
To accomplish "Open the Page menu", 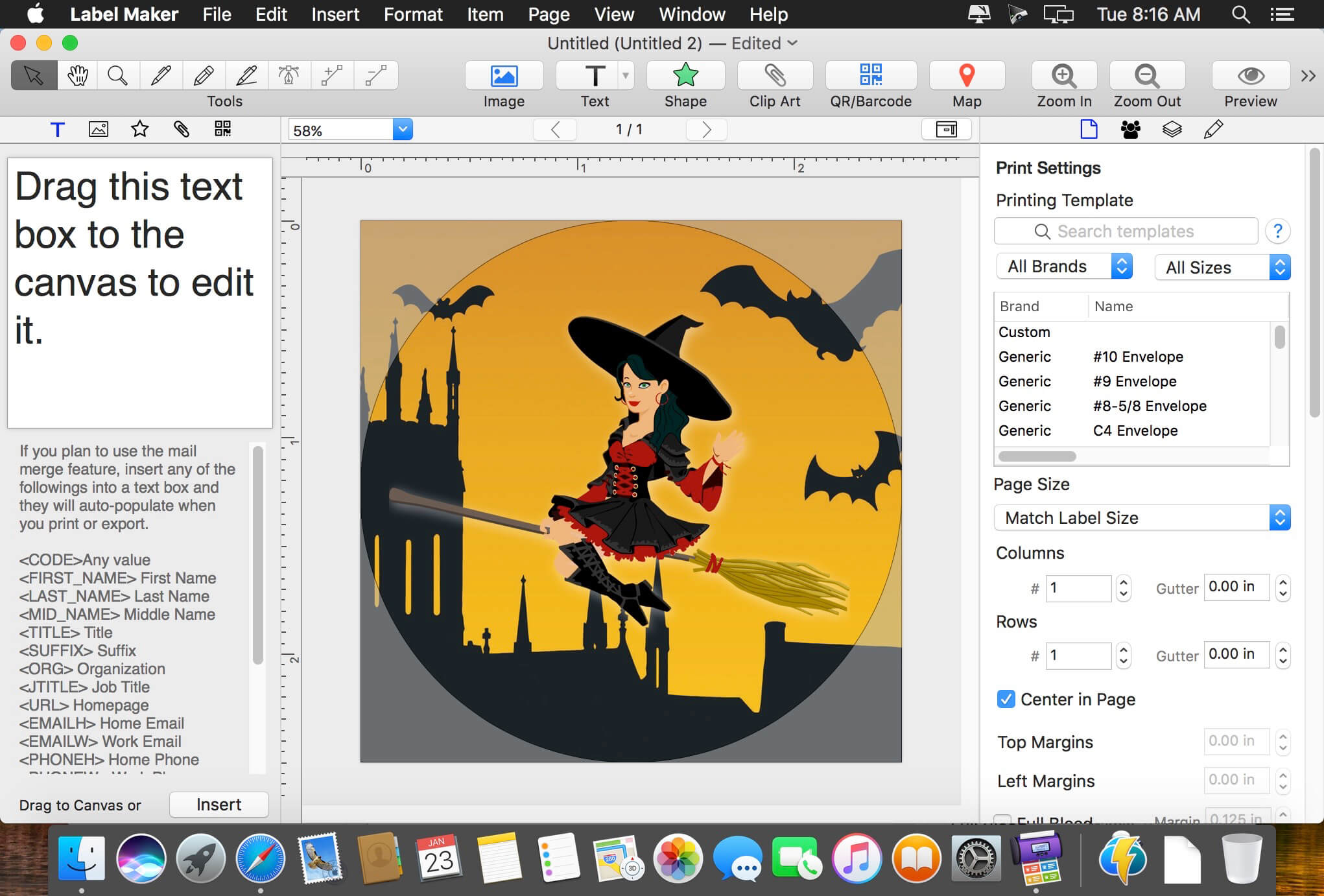I will (549, 14).
